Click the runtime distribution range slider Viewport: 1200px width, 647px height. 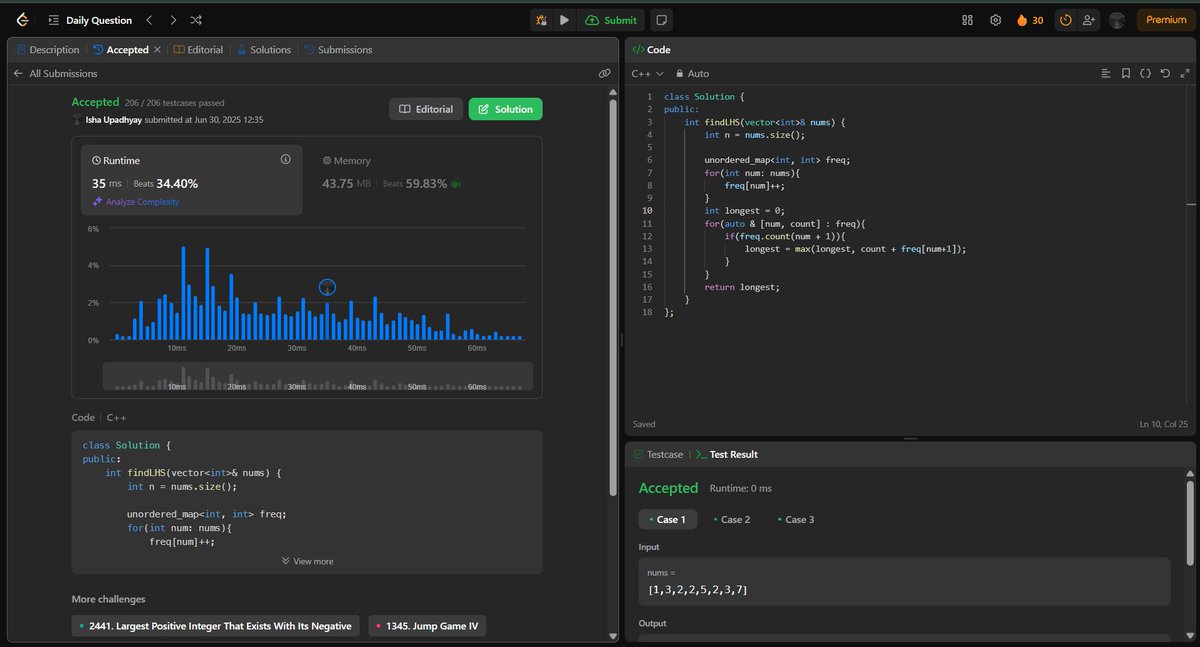click(x=318, y=376)
